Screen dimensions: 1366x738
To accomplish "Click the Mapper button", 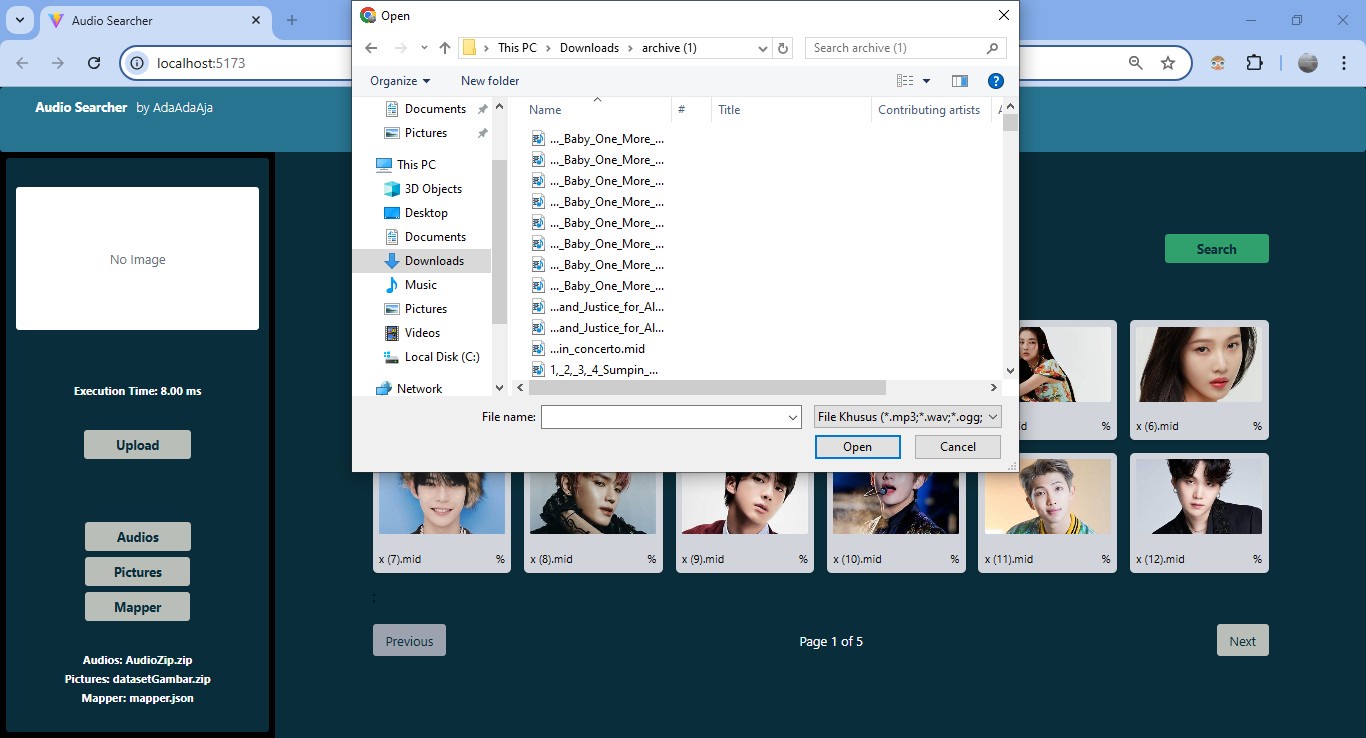I will tap(137, 607).
